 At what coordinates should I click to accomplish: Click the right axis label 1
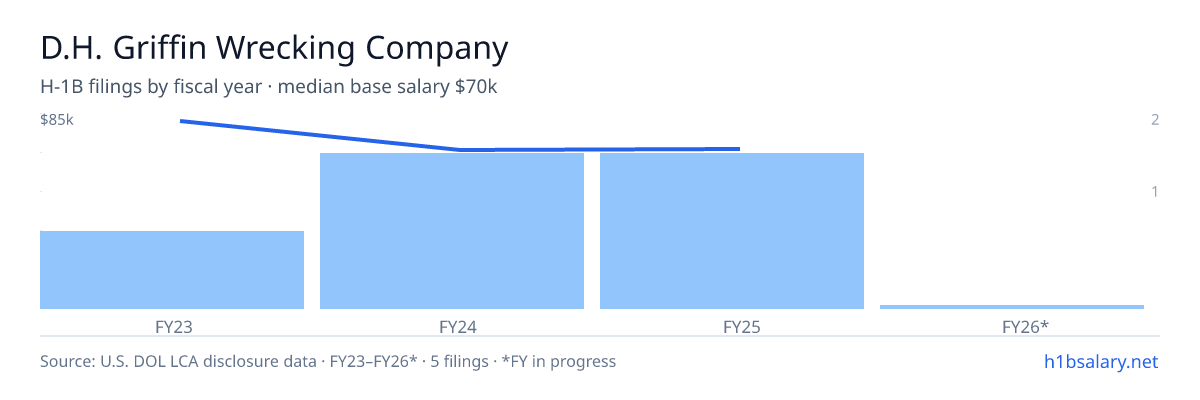click(x=1155, y=191)
